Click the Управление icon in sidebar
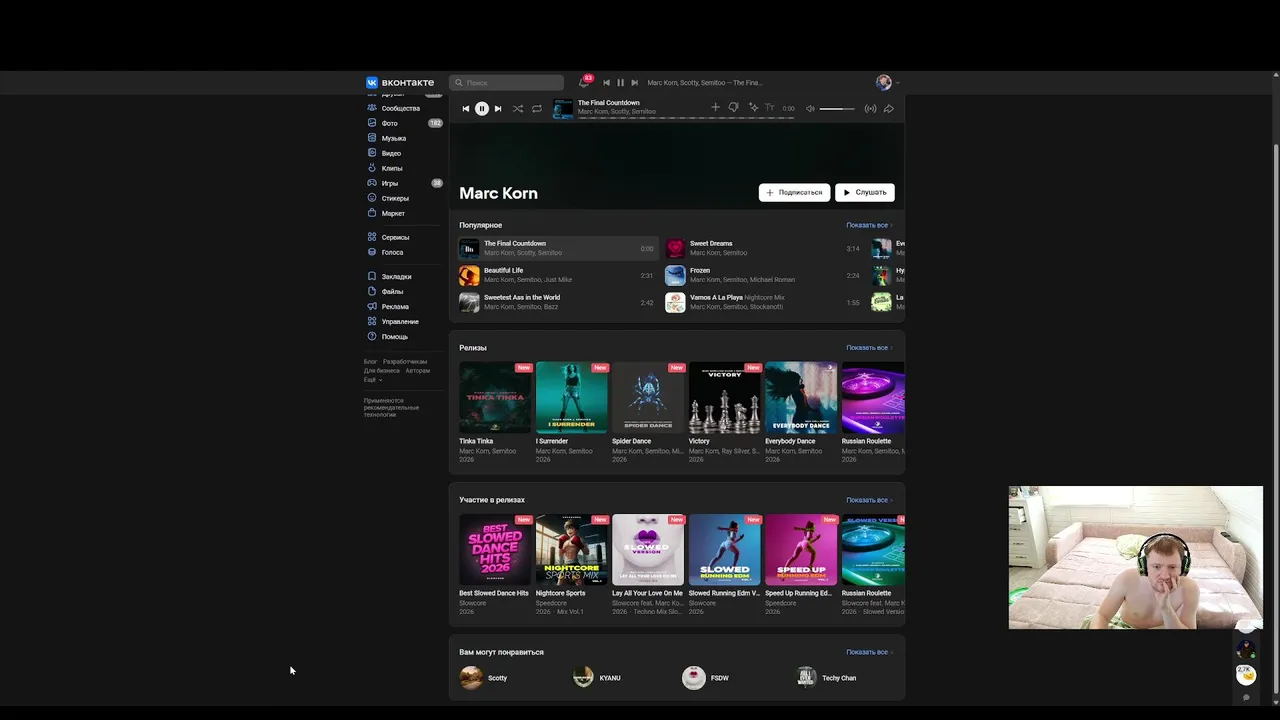Image resolution: width=1280 pixels, height=720 pixels. pos(372,321)
